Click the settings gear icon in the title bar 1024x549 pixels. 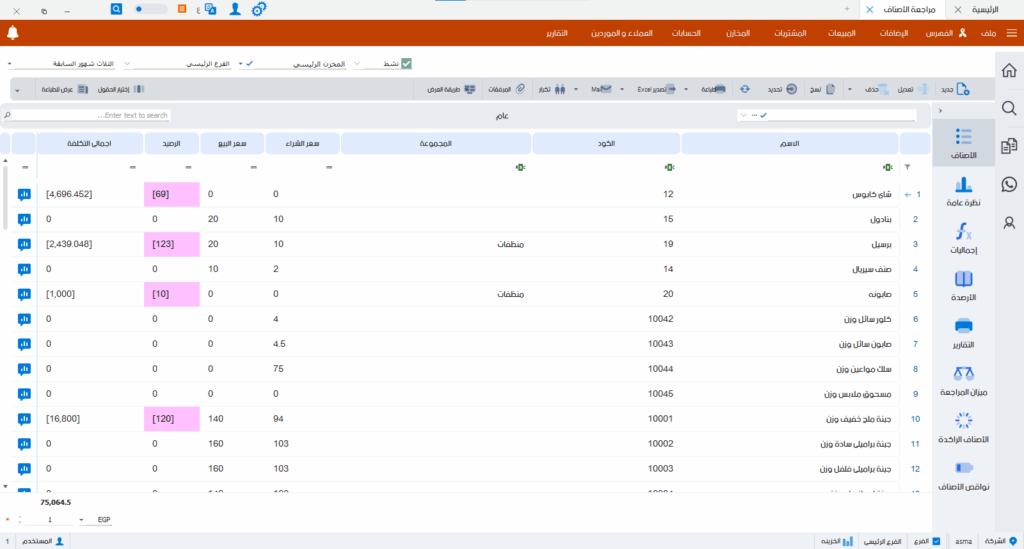coord(259,9)
